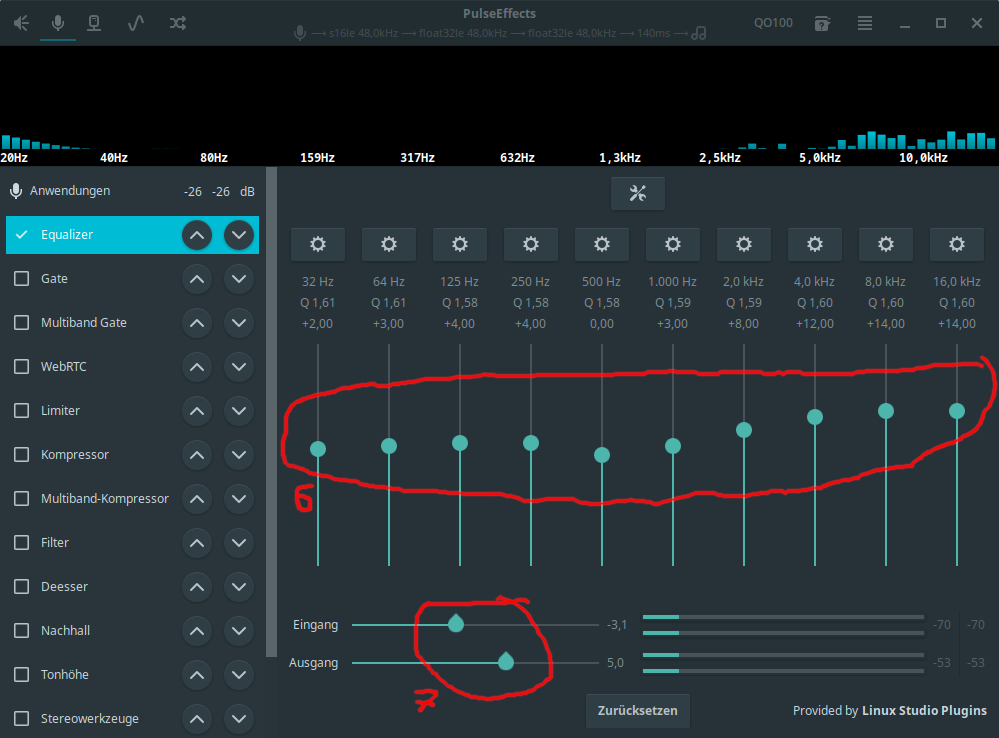Enable the Limiter checkbox
Image resolution: width=999 pixels, height=738 pixels.
[22, 411]
